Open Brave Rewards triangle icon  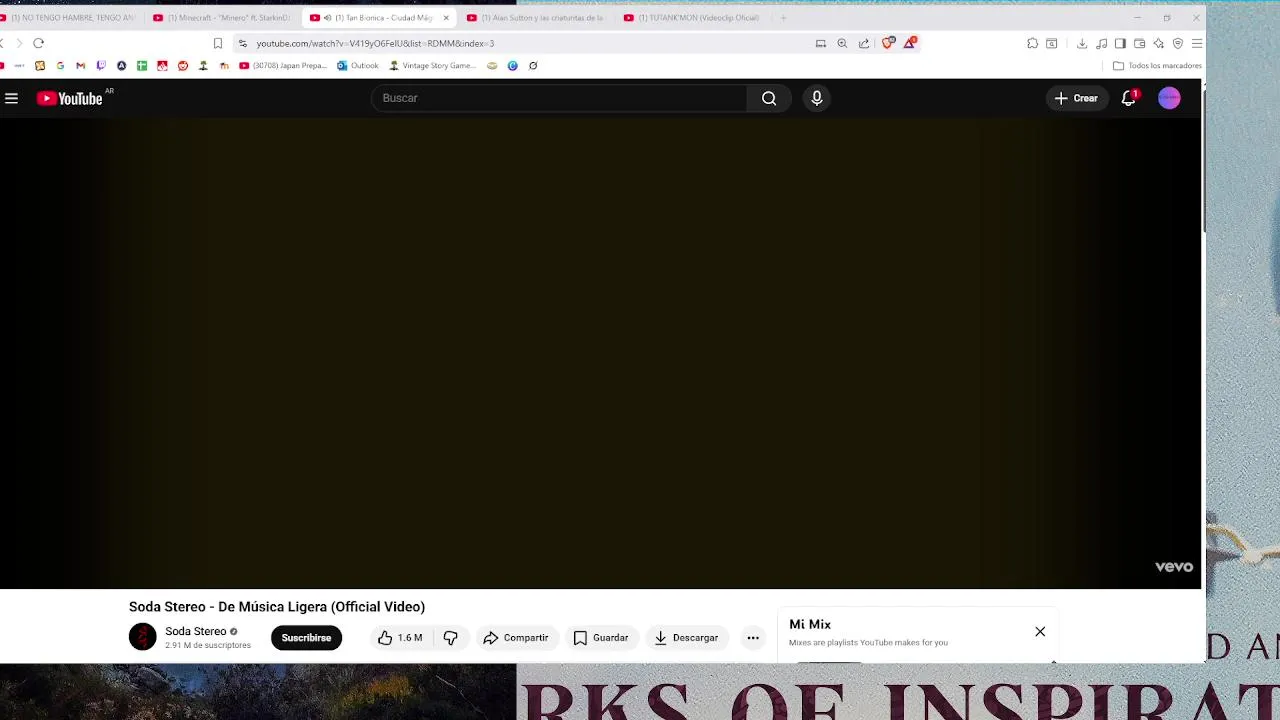(x=910, y=43)
